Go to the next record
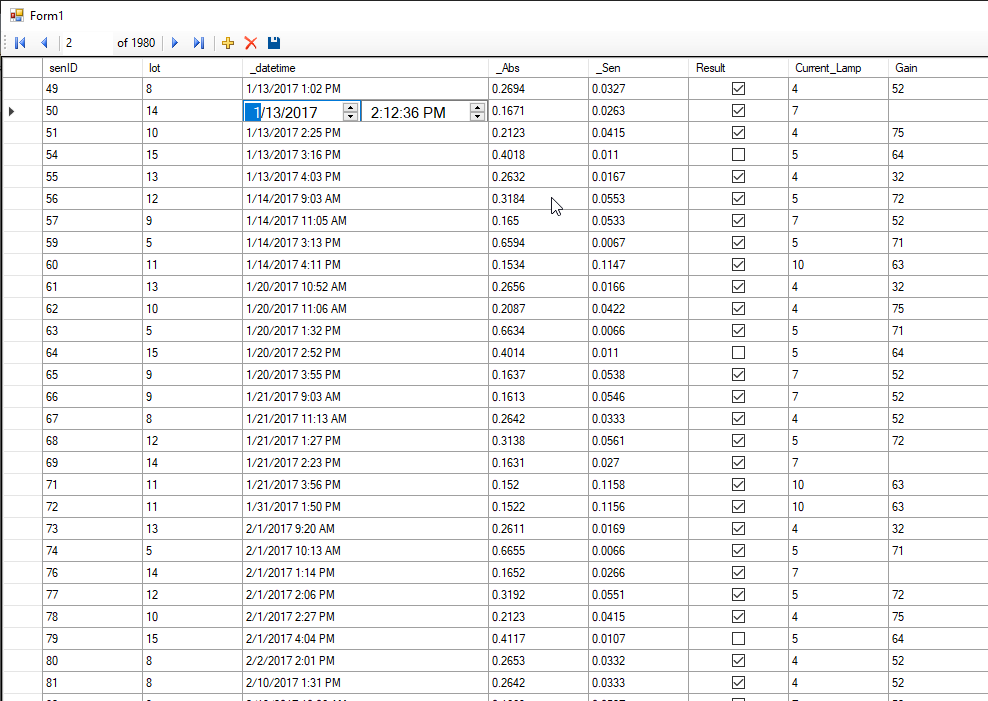The height and width of the screenshot is (701, 988). 175,43
